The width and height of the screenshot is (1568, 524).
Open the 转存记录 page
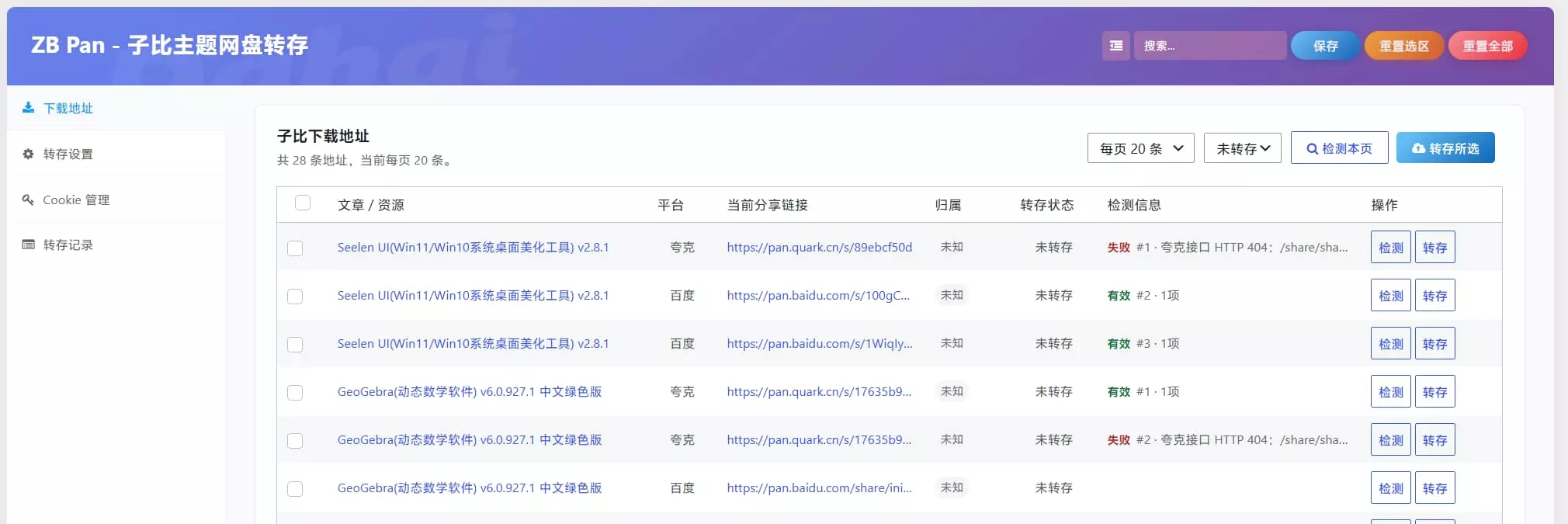[x=116, y=245]
